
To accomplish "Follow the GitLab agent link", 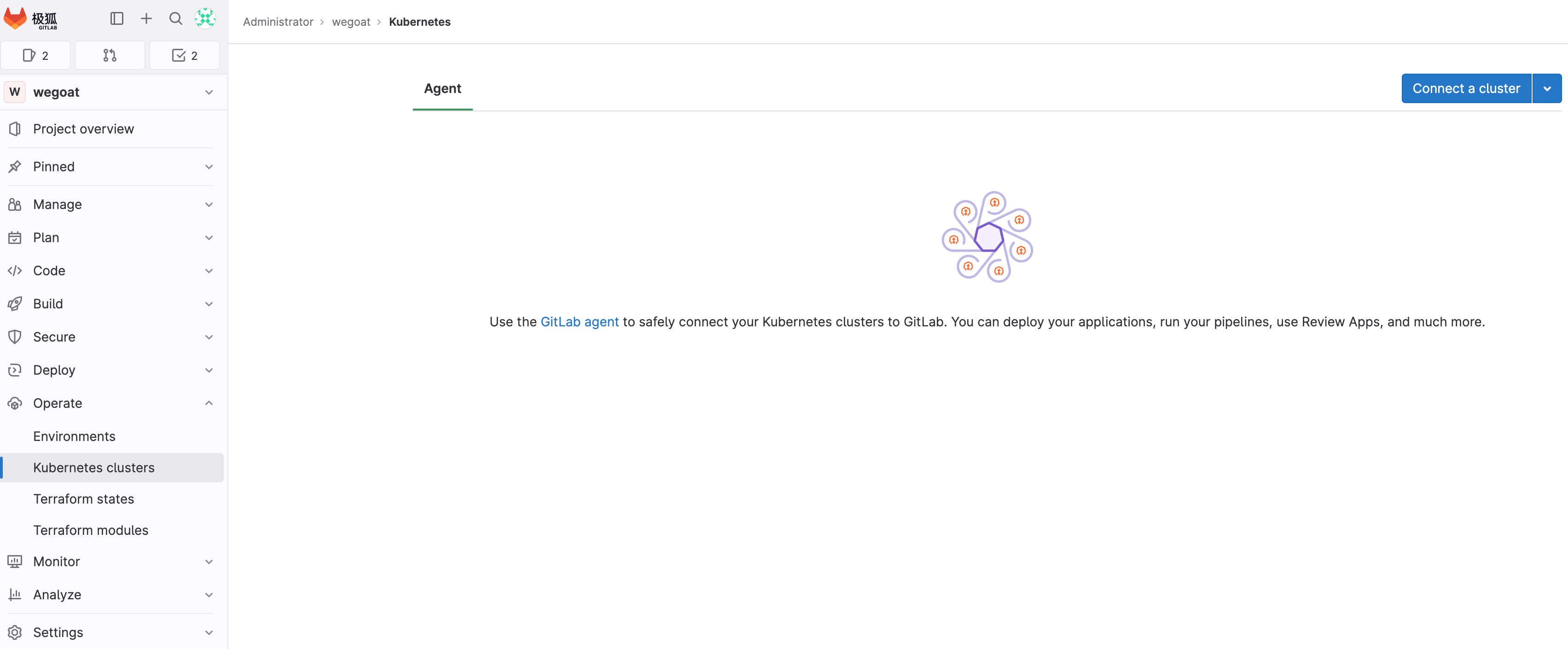I will coord(579,321).
